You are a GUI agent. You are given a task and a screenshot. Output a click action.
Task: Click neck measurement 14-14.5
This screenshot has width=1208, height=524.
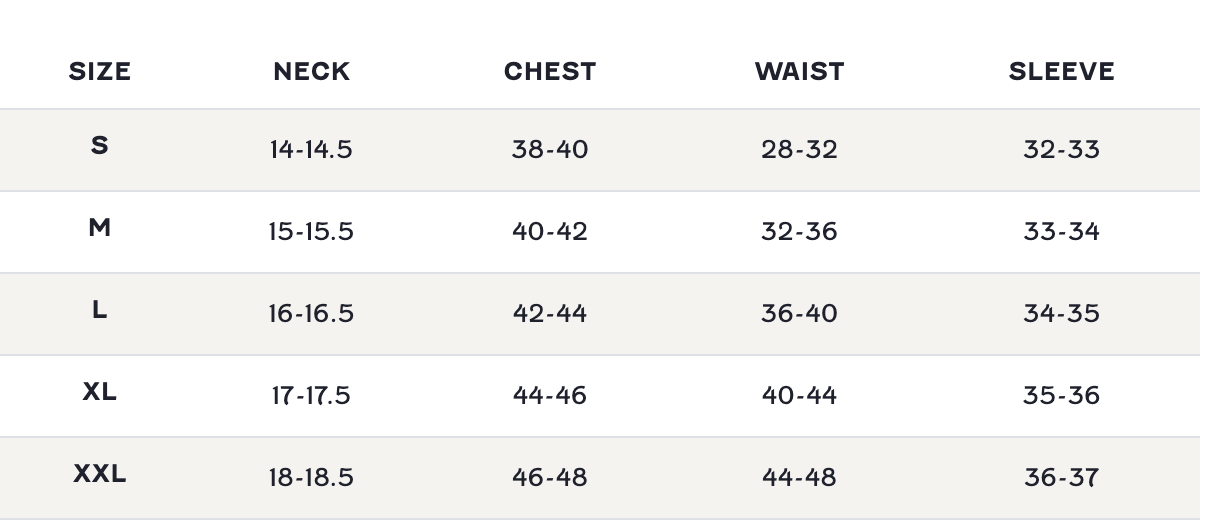pos(311,150)
